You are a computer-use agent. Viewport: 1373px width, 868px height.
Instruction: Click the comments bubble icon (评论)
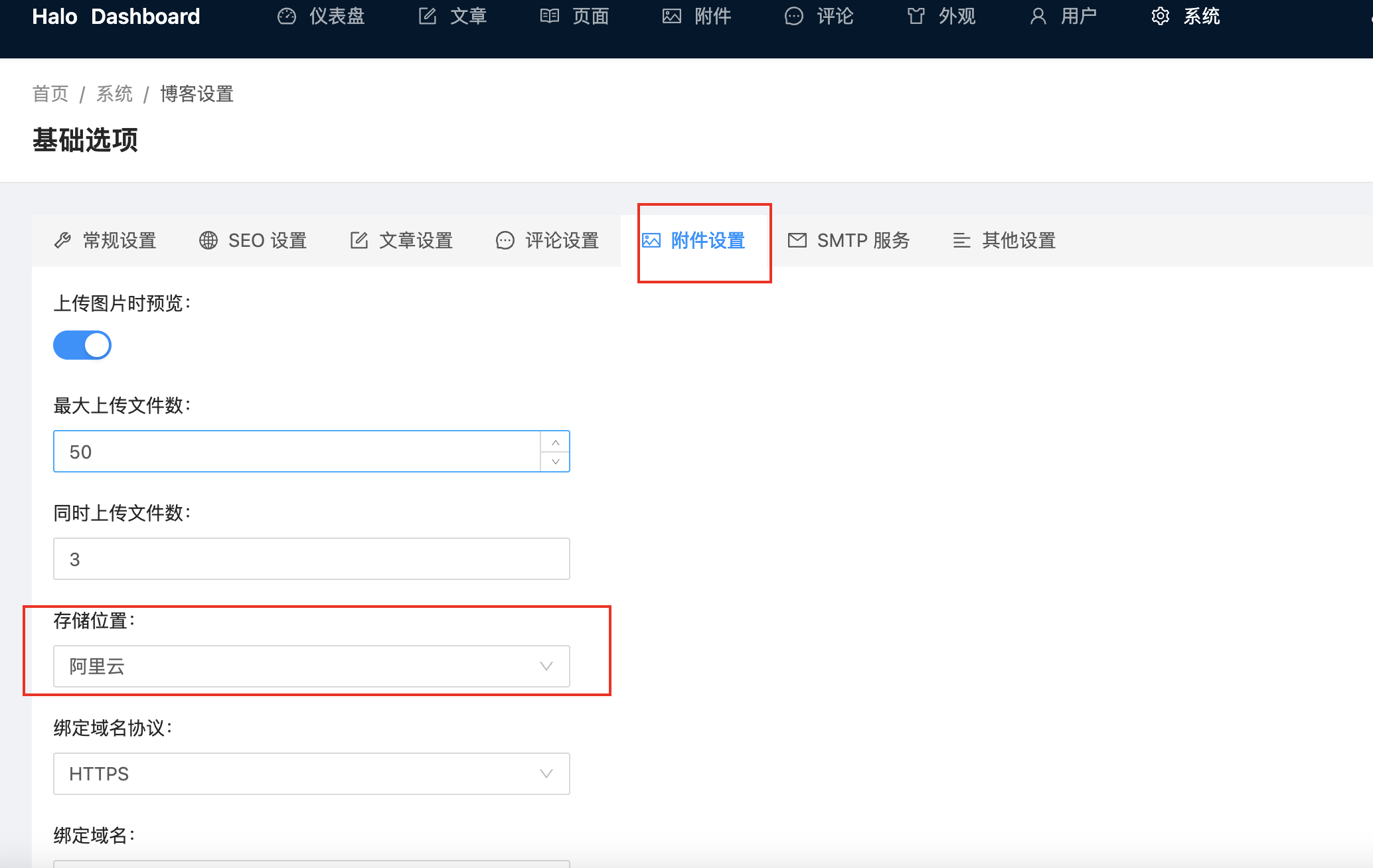coord(794,17)
